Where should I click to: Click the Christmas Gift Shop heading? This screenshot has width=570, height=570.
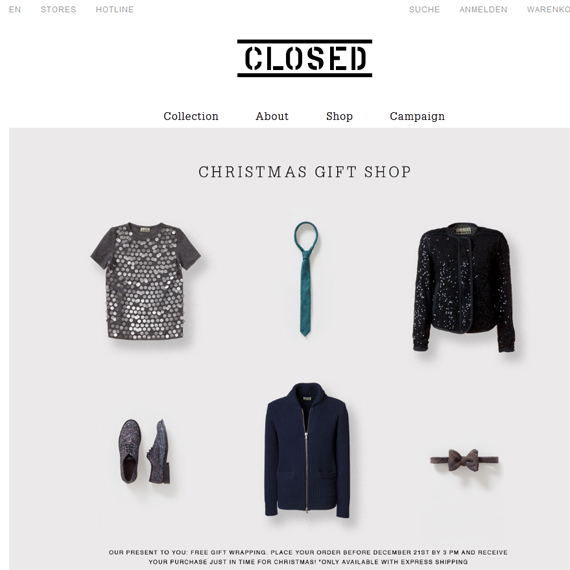305,172
